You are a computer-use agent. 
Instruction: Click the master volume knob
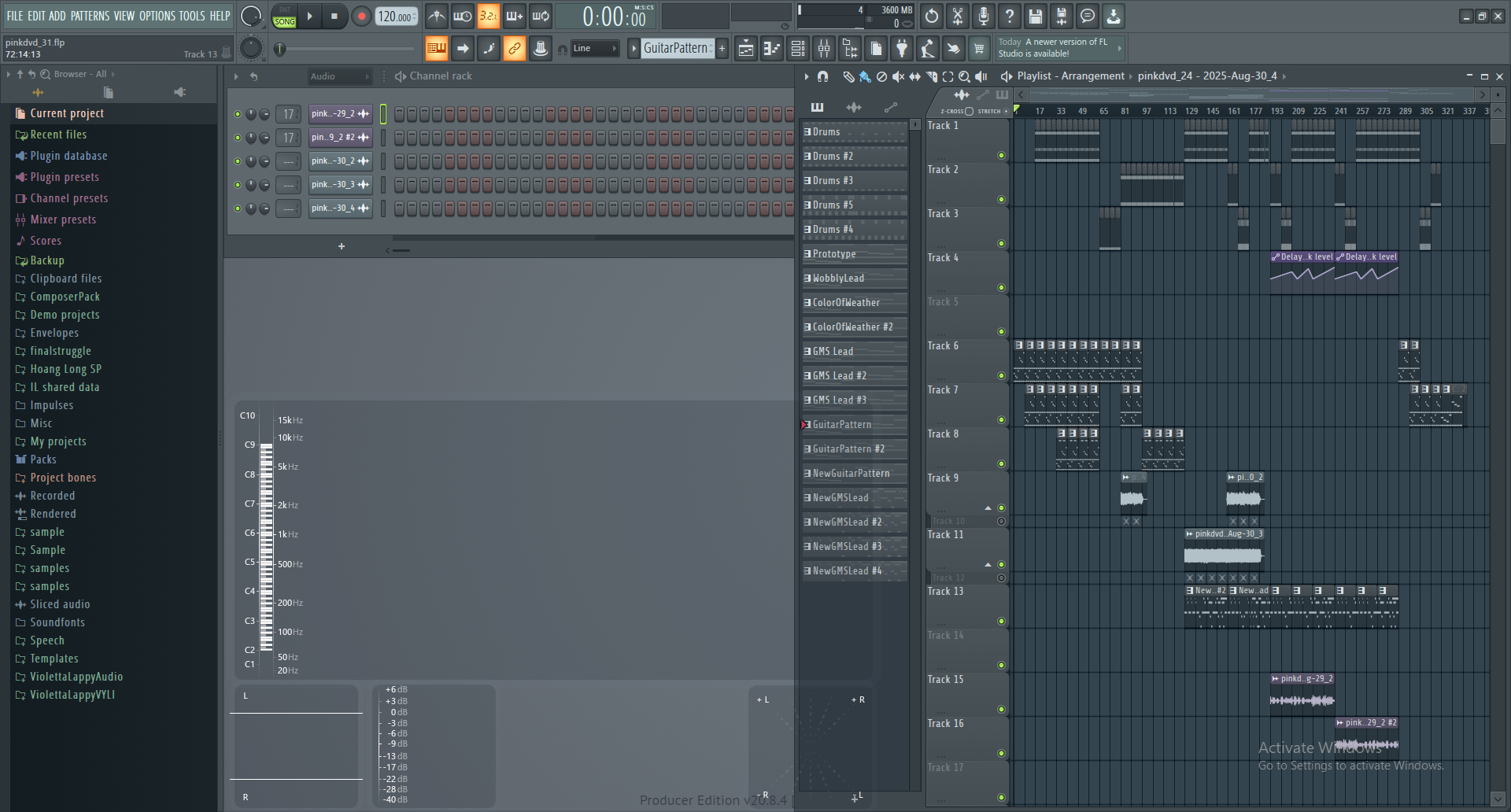coord(250,16)
